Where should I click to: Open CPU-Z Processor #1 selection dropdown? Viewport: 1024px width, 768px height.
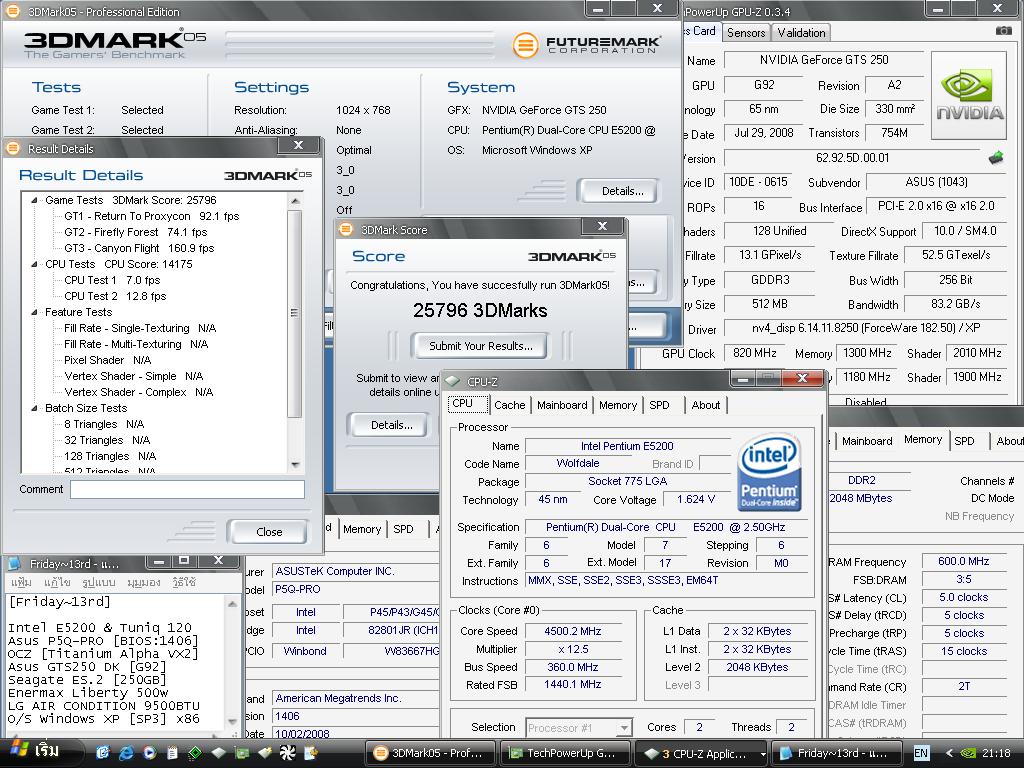[x=624, y=727]
